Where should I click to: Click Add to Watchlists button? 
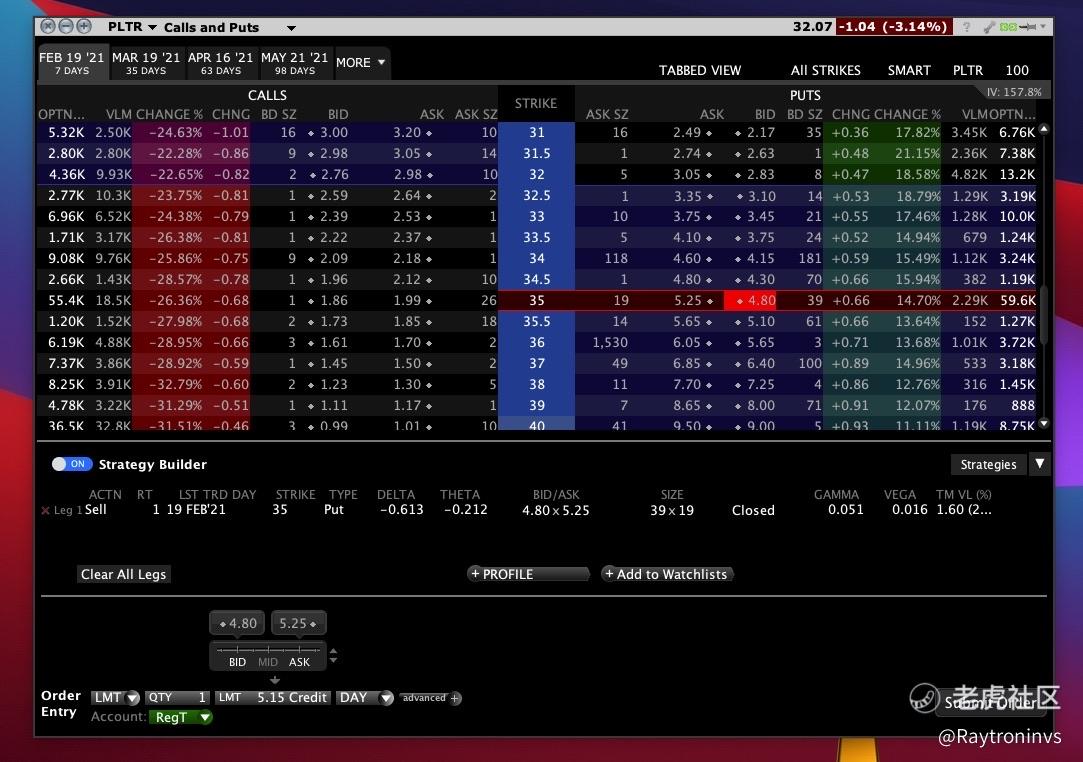pyautogui.click(x=667, y=574)
